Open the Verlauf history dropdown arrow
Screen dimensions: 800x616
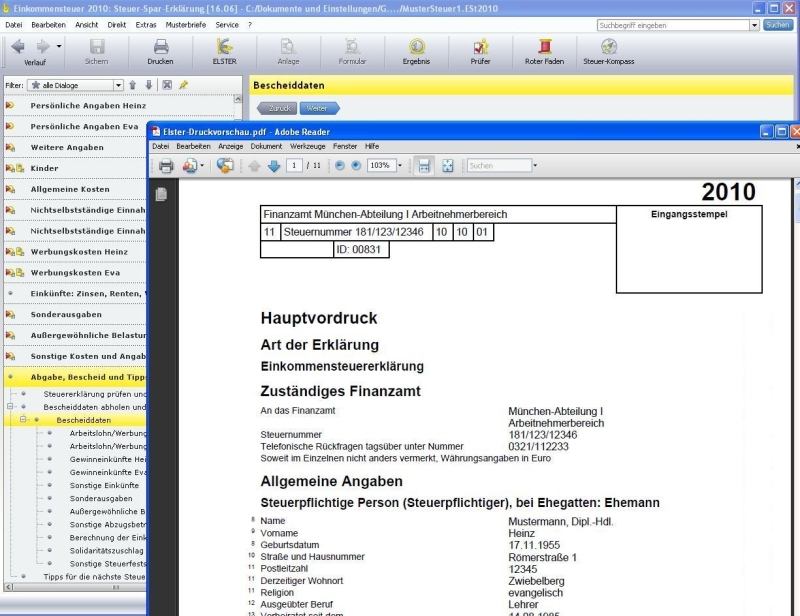[59, 46]
